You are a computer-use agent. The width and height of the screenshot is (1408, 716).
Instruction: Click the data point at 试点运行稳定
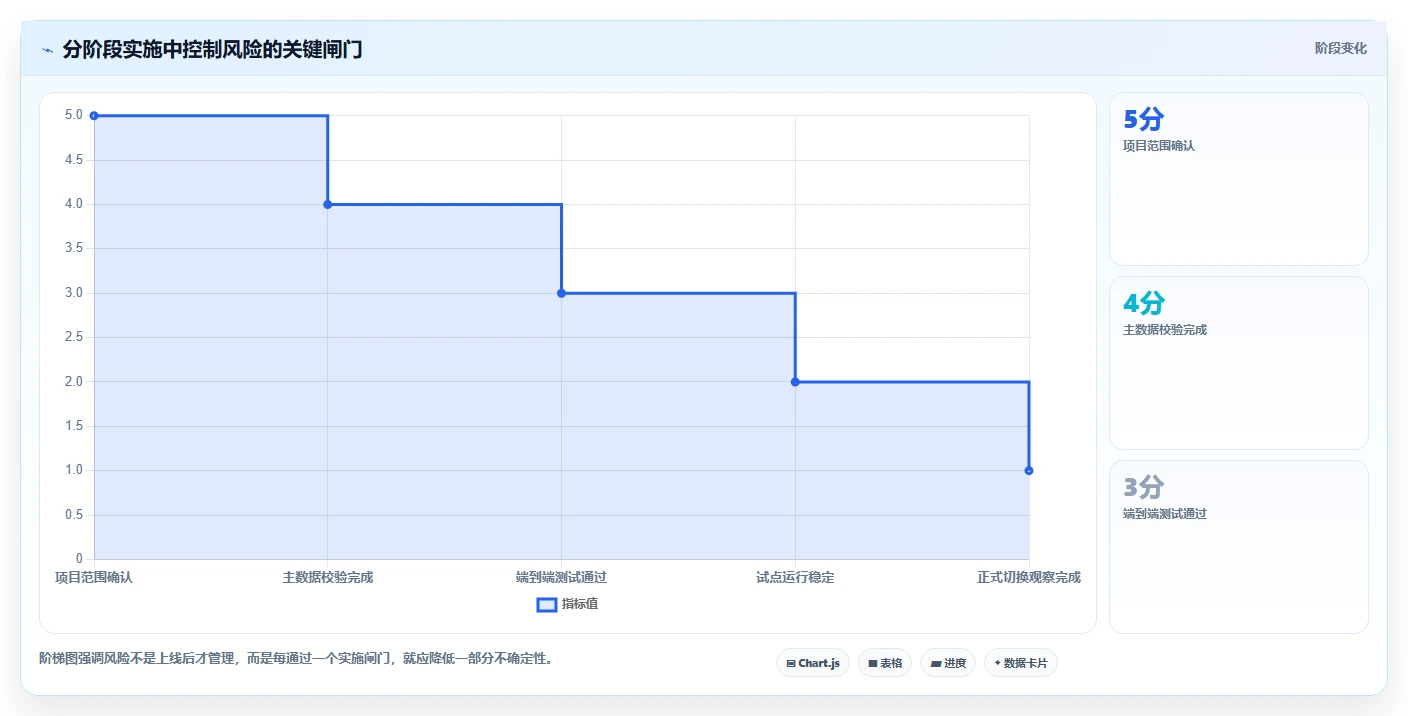(795, 382)
